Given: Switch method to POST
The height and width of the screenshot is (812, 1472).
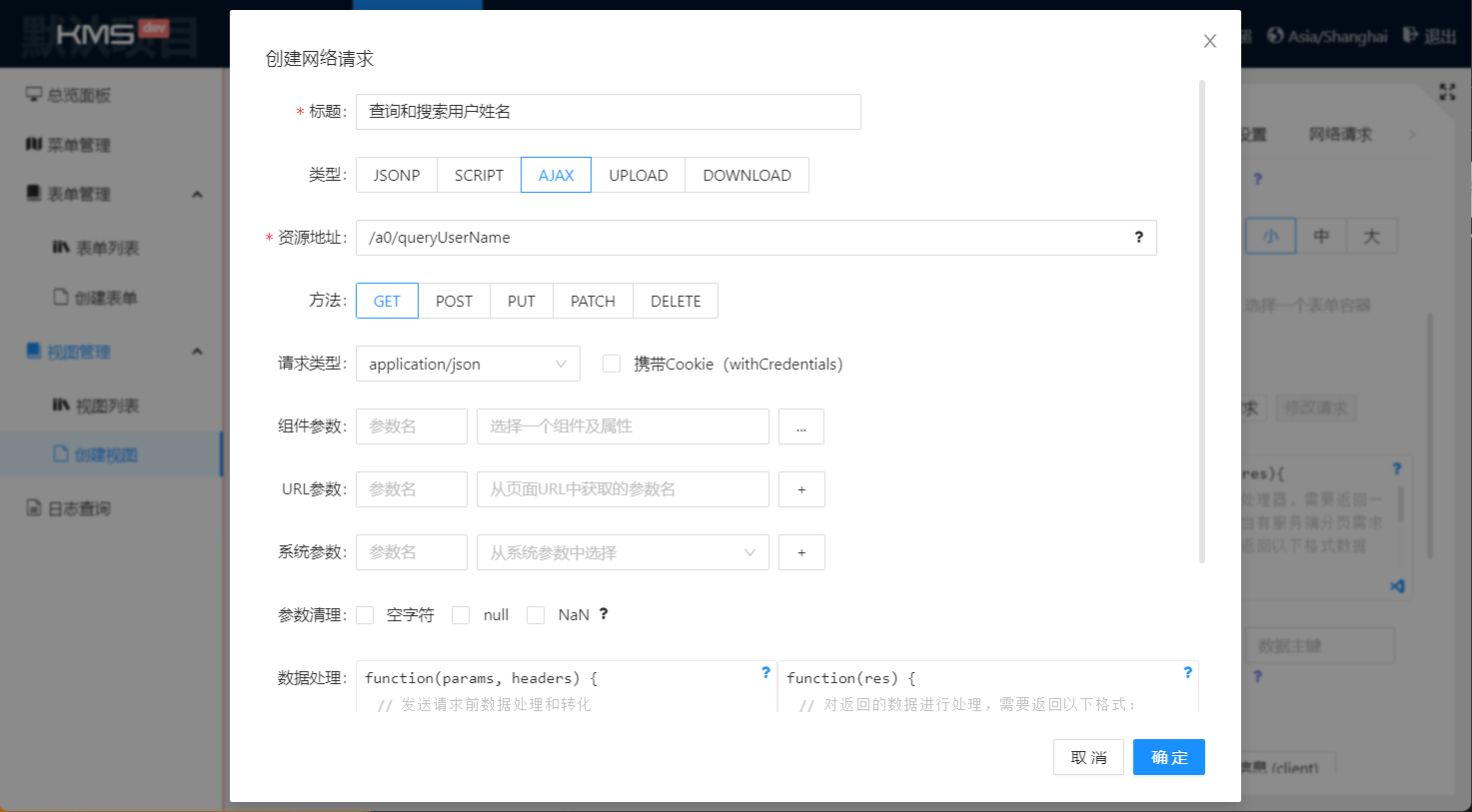Looking at the screenshot, I should pyautogui.click(x=454, y=301).
